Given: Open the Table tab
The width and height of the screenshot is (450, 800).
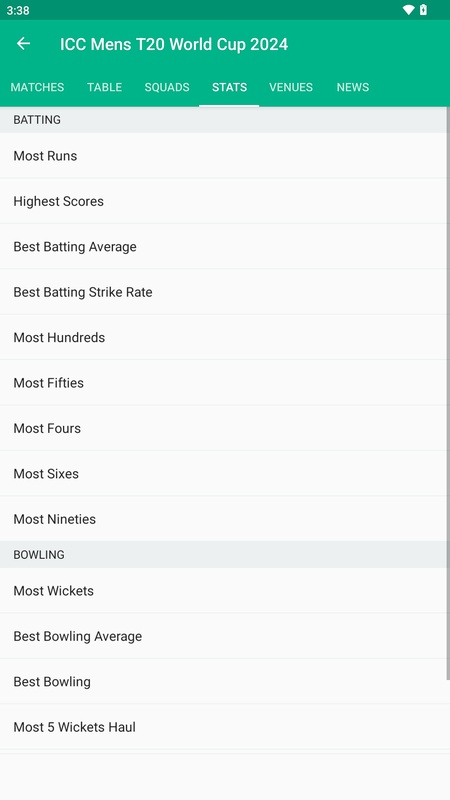Looking at the screenshot, I should pos(105,87).
